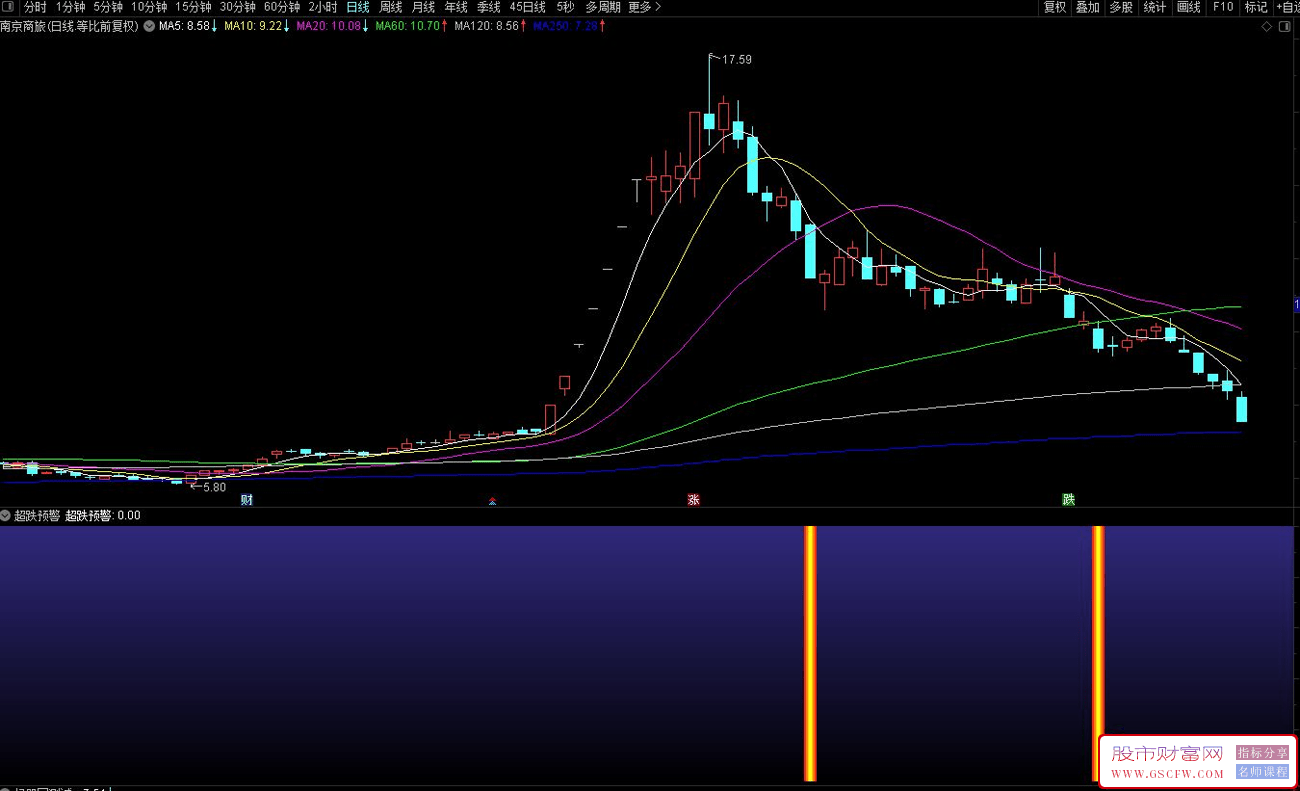Click the 超跌预警: 0.00 value

(x=103, y=516)
